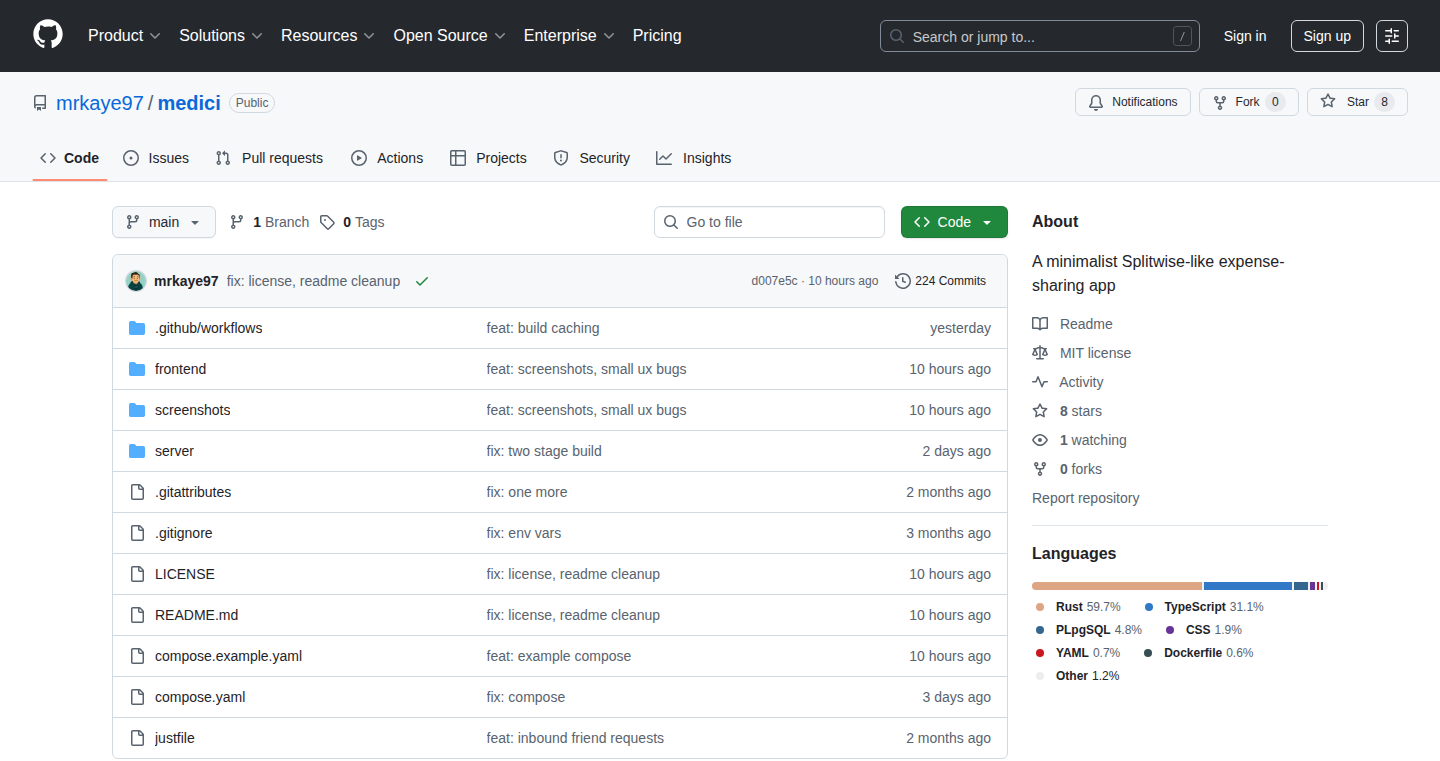Click the star icon next to 8 stars

[1040, 411]
